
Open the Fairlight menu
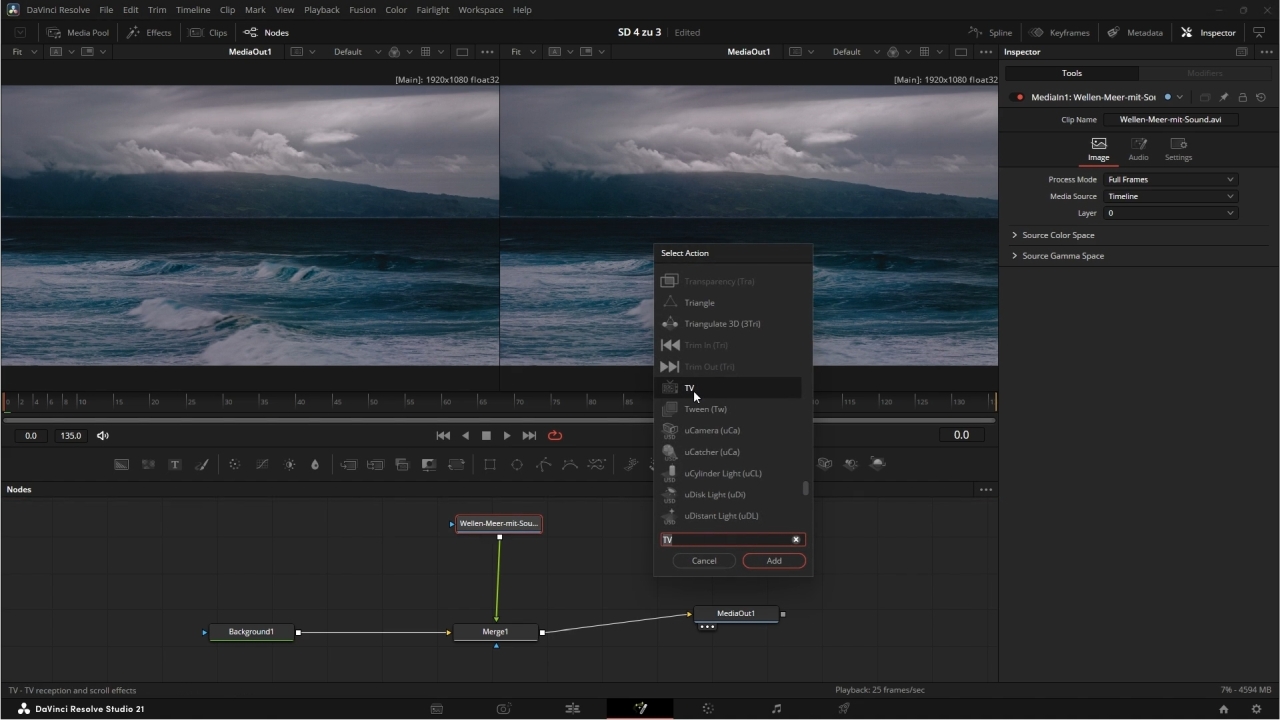pos(432,10)
